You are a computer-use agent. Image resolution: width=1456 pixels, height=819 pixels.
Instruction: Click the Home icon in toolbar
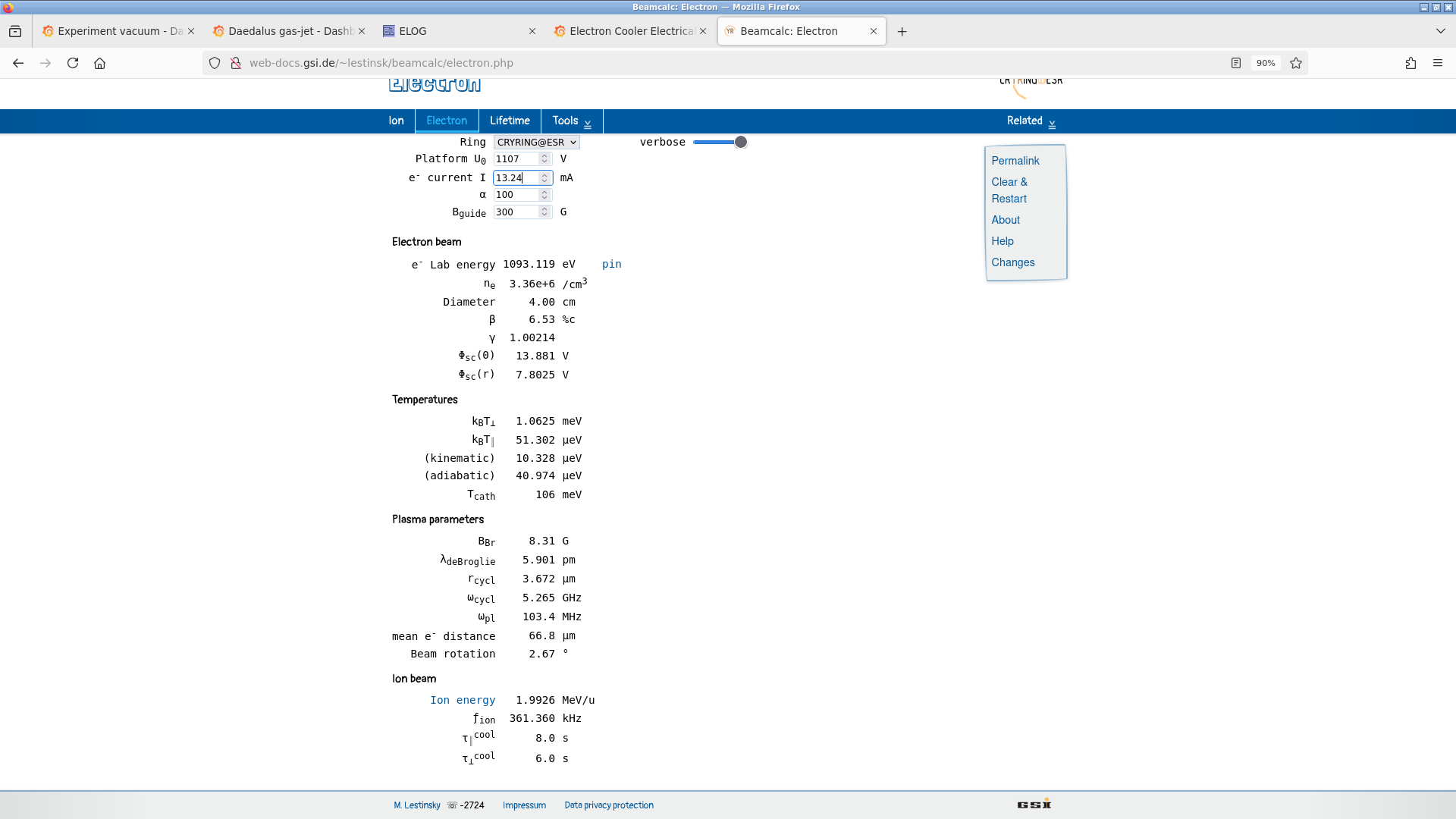[x=99, y=63]
